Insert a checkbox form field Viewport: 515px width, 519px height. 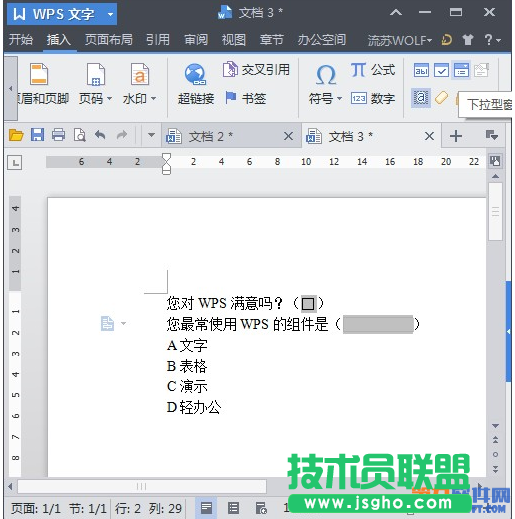tap(441, 70)
